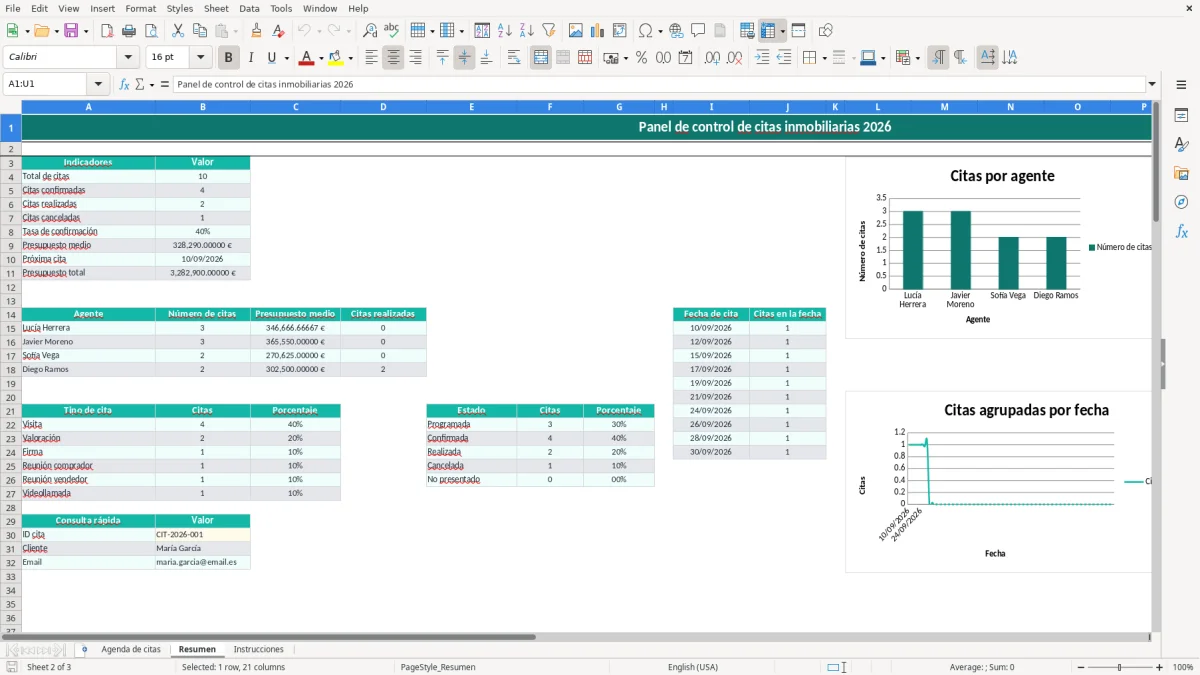This screenshot has width=1200, height=675.
Task: Toggle Italic formatting
Action: coord(250,58)
